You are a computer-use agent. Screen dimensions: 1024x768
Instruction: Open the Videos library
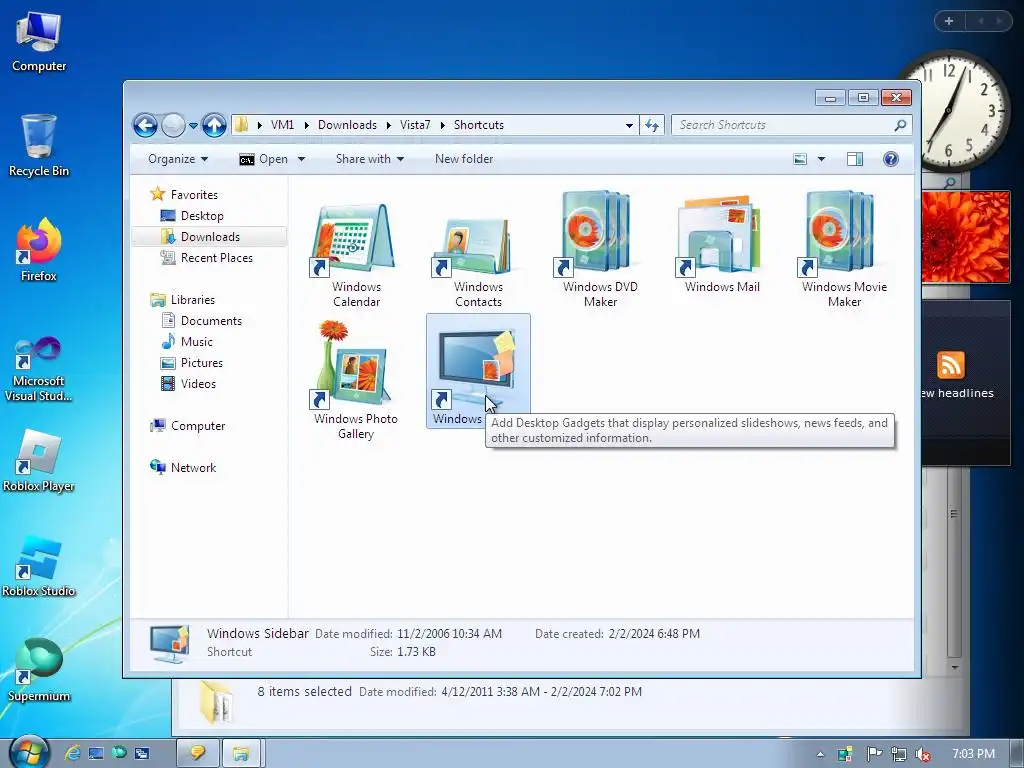tap(198, 383)
